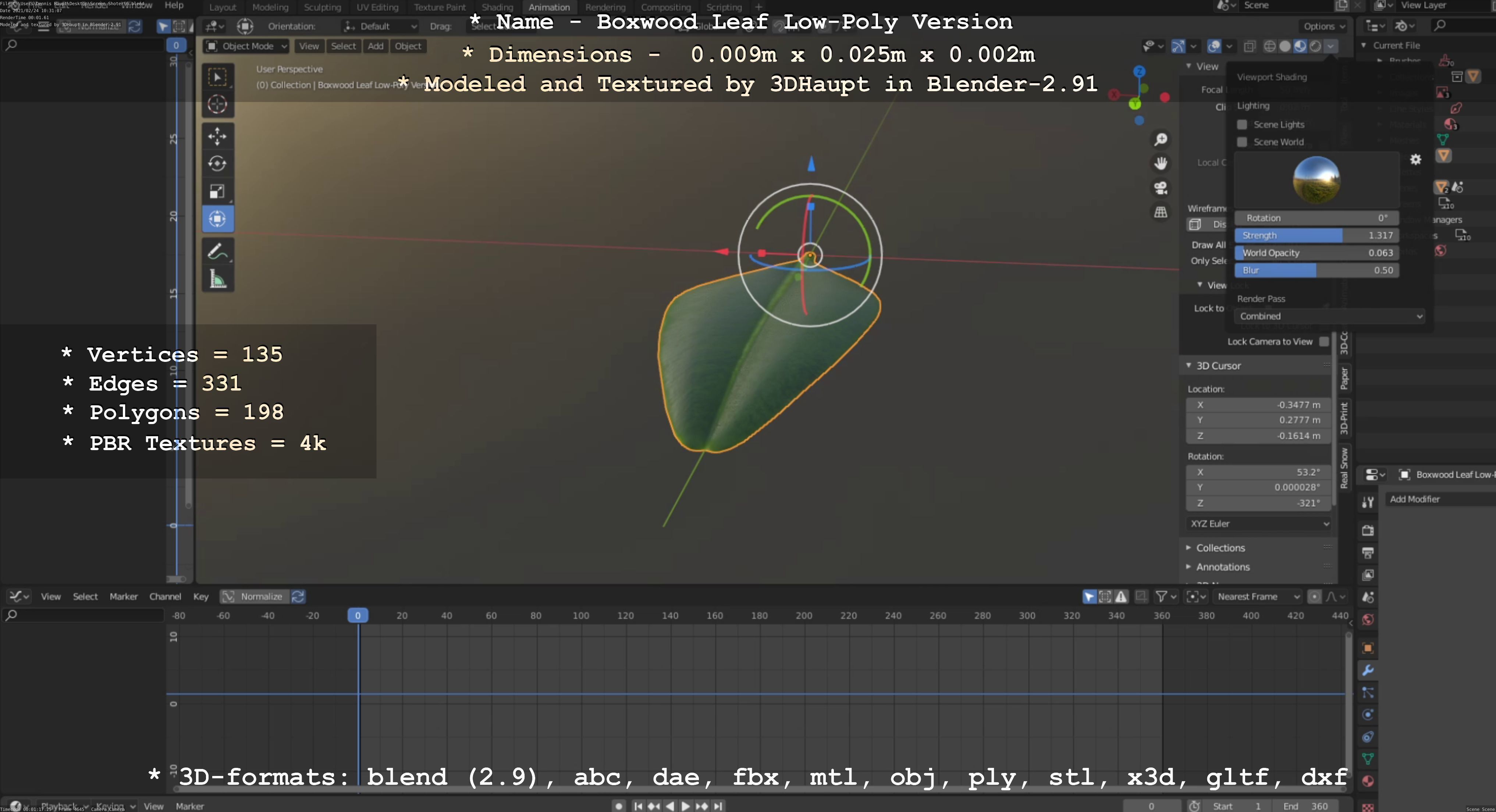Open the Options dropdown
The width and height of the screenshot is (1496, 812).
click(1323, 26)
